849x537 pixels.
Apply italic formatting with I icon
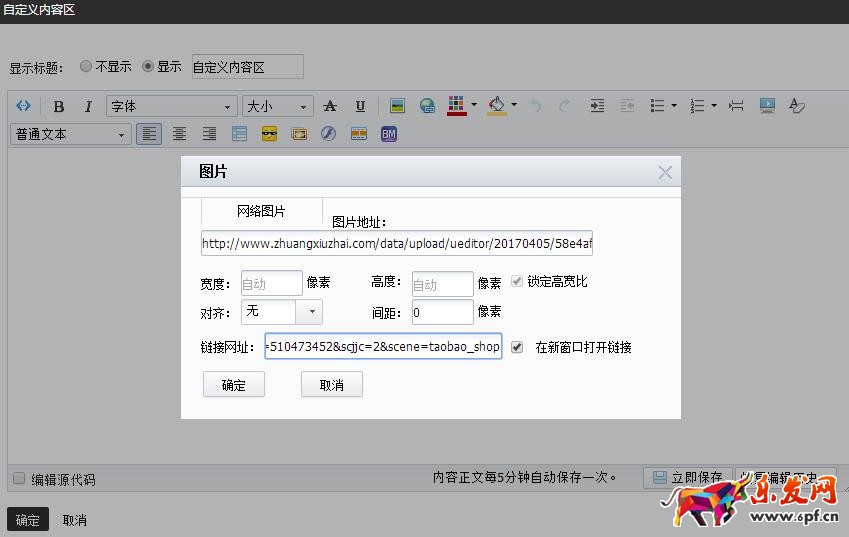[88, 106]
